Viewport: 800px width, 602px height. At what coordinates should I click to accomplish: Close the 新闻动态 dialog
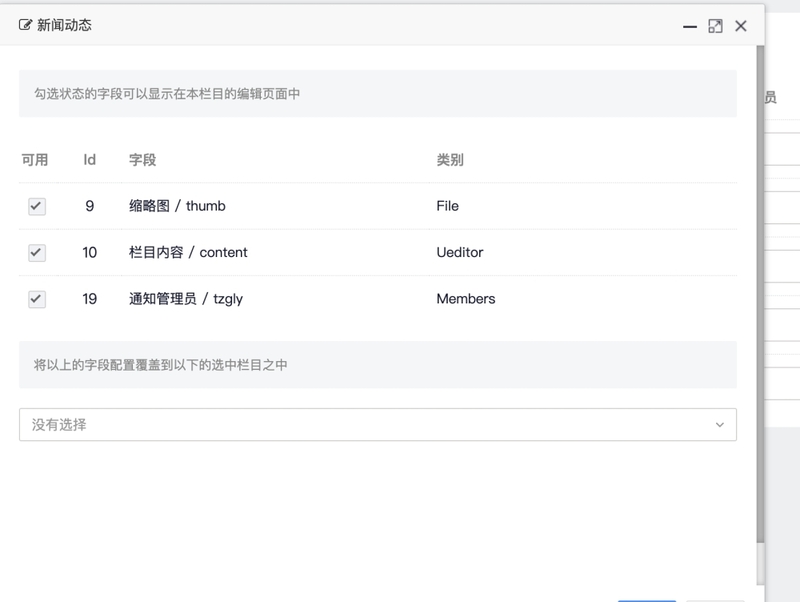click(x=741, y=26)
